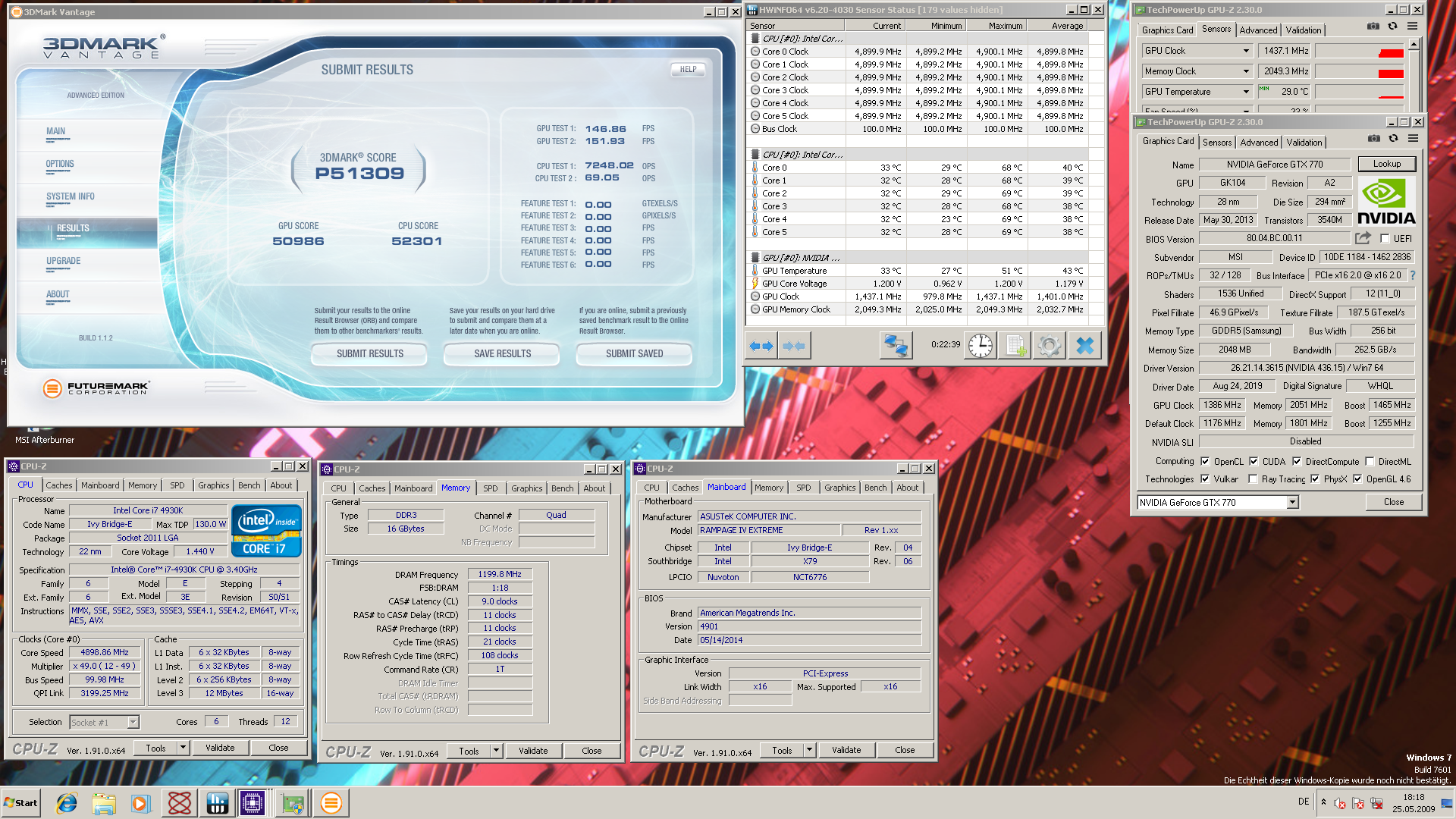Open SPD tab in CPU-Z Memory window

[491, 488]
